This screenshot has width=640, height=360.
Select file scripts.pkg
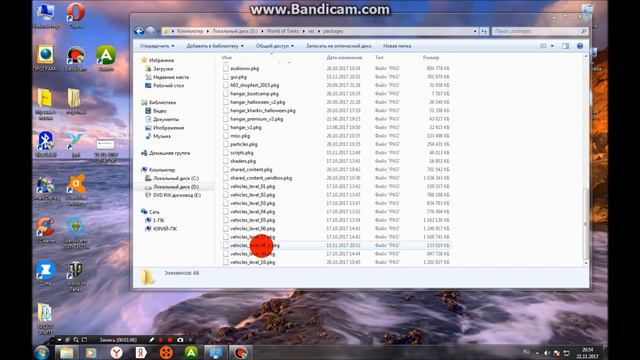pyautogui.click(x=242, y=153)
